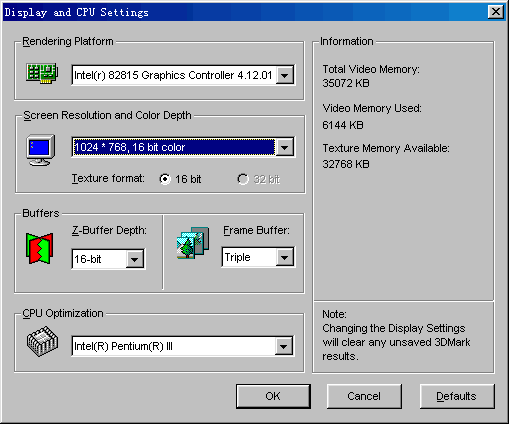Screen dimensions: 509x424
Task: Click the Texture Memory Available label
Action: point(386,148)
